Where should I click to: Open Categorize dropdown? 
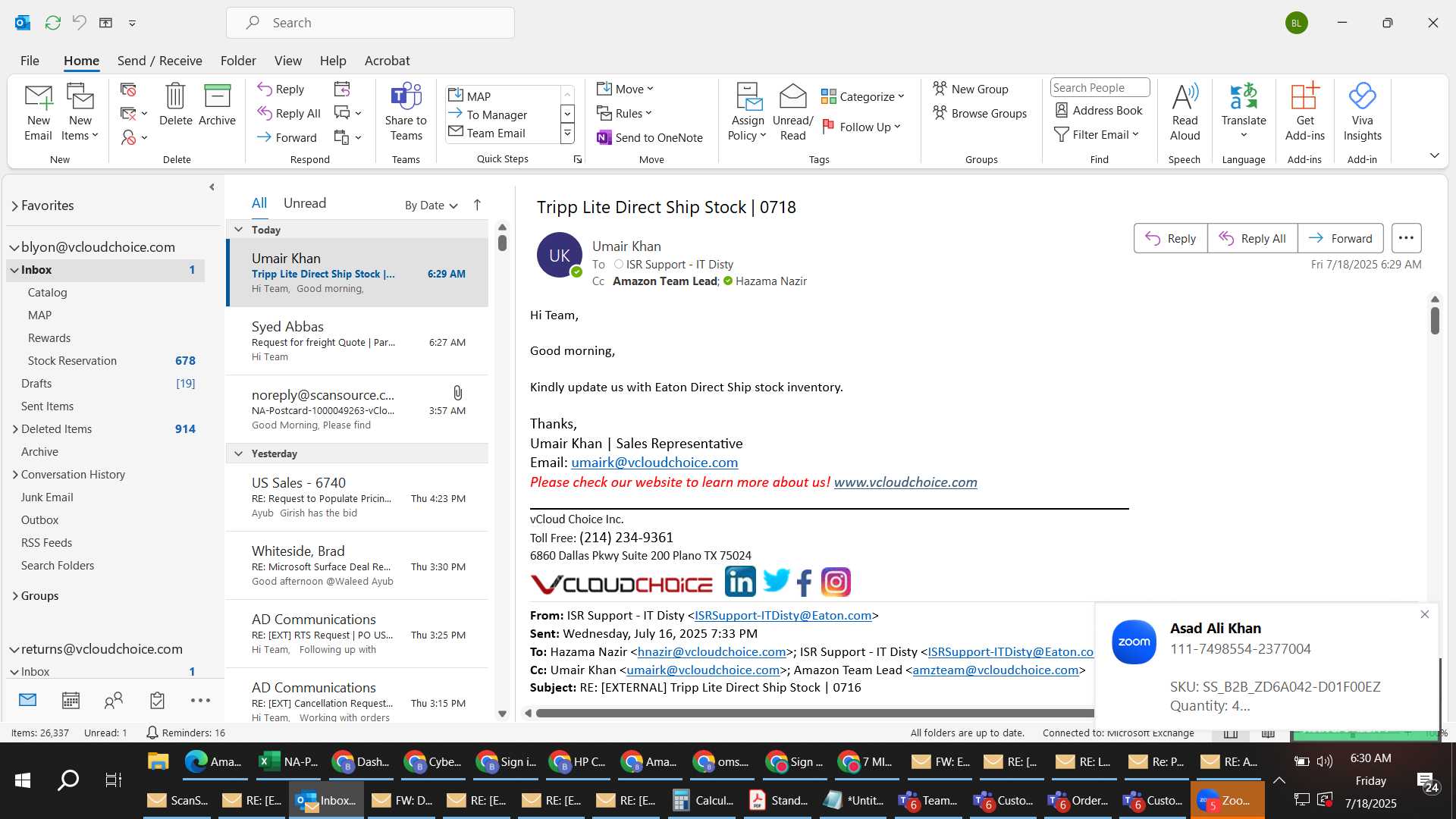pos(863,97)
